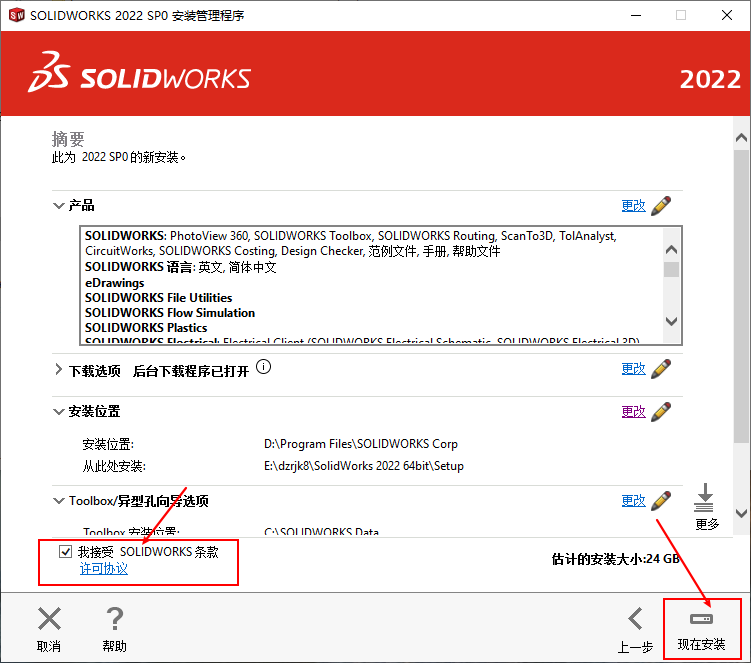The width and height of the screenshot is (751, 663).
Task: Click the main vertical scrollbar thumb
Action: coord(741,297)
